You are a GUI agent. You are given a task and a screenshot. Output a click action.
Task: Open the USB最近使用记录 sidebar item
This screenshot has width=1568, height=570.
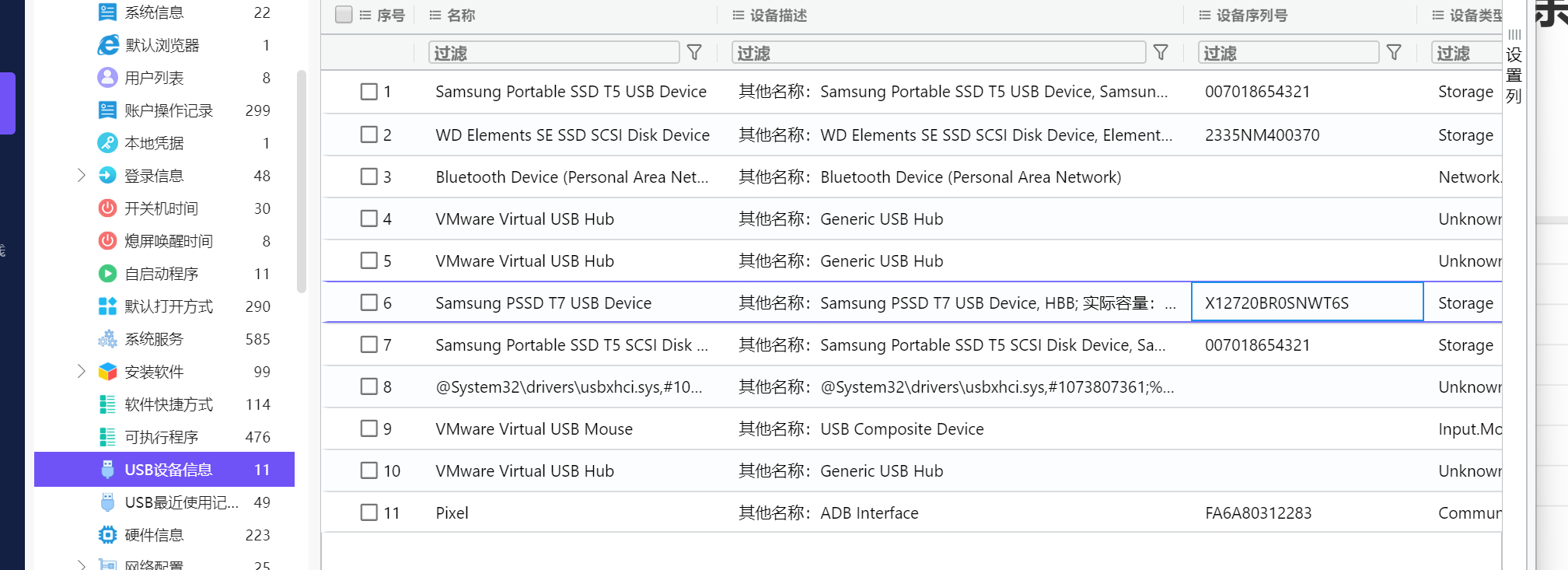[x=181, y=502]
